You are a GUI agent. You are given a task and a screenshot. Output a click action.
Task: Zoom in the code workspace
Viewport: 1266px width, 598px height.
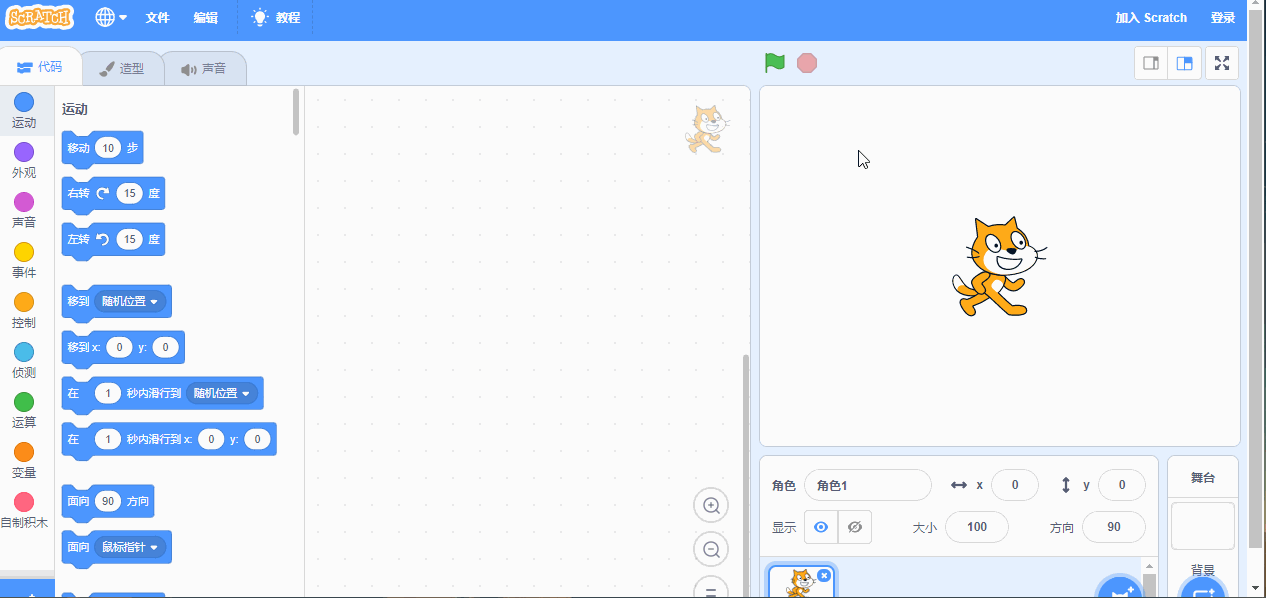[711, 505]
